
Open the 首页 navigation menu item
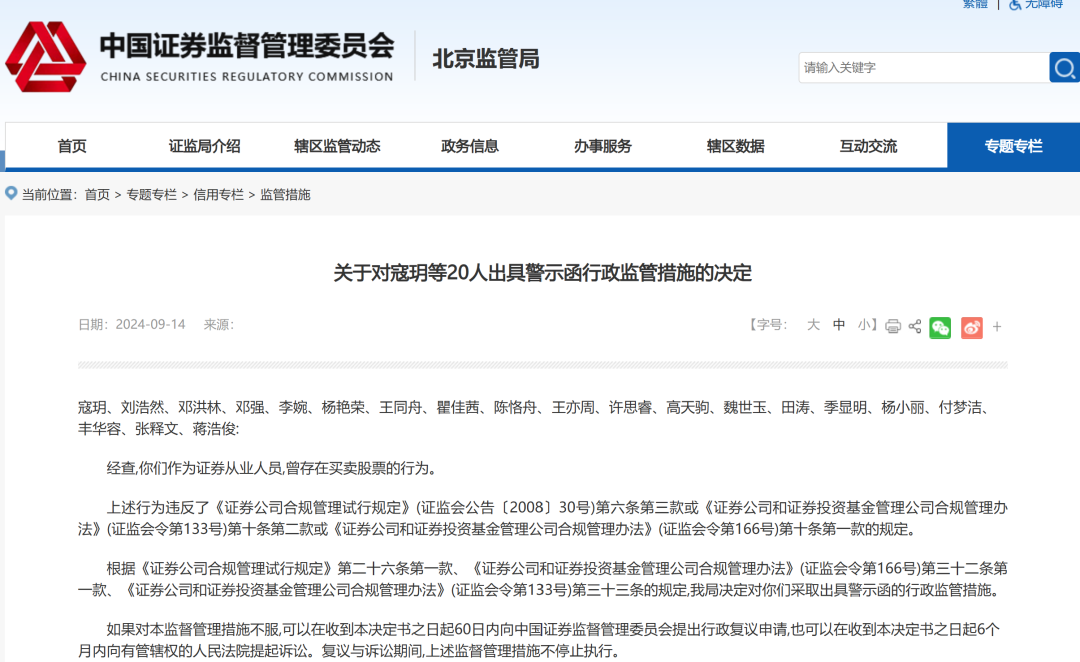tap(72, 145)
